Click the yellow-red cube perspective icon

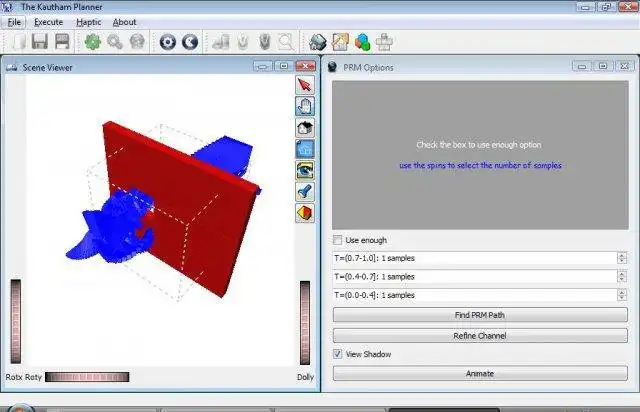(x=305, y=213)
